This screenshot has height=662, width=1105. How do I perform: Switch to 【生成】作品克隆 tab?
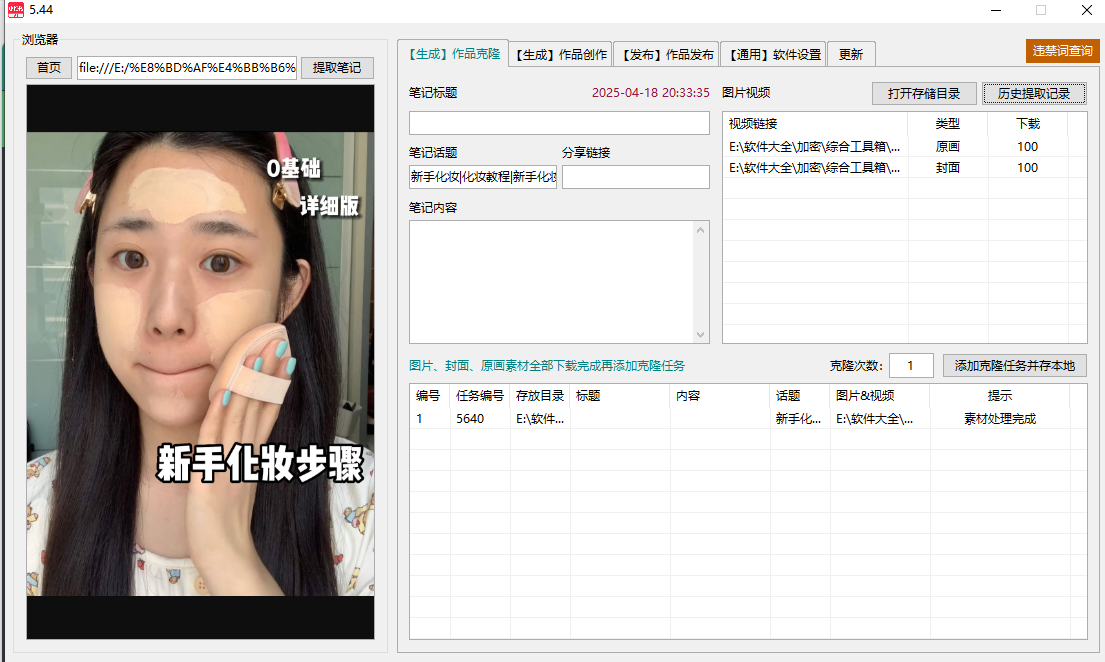click(x=454, y=54)
